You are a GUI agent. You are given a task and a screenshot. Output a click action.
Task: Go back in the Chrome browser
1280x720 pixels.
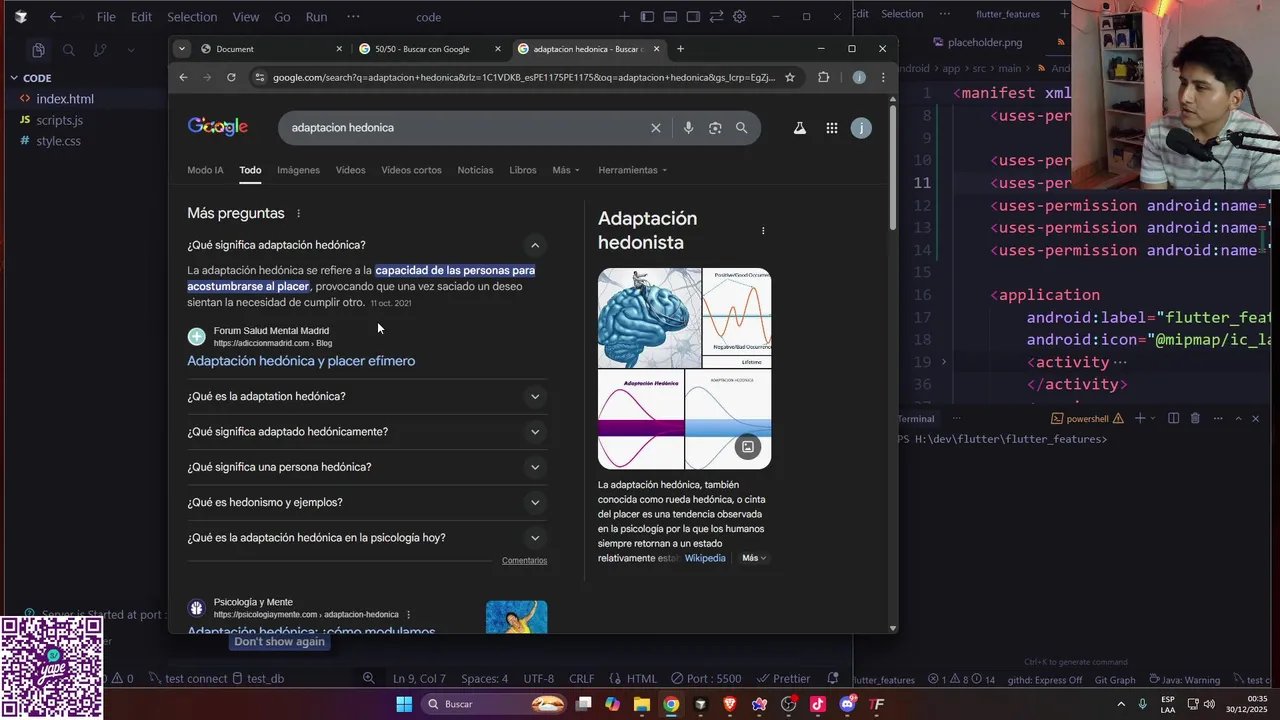coord(183,77)
